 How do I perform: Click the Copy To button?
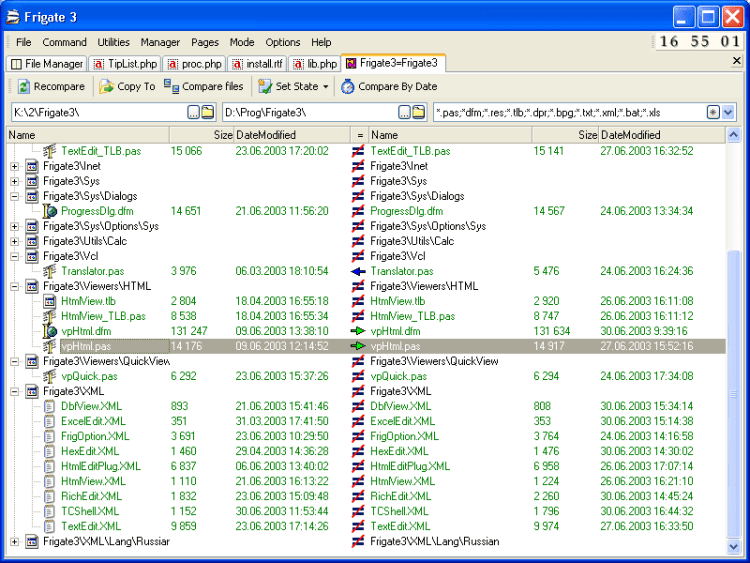coord(127,87)
